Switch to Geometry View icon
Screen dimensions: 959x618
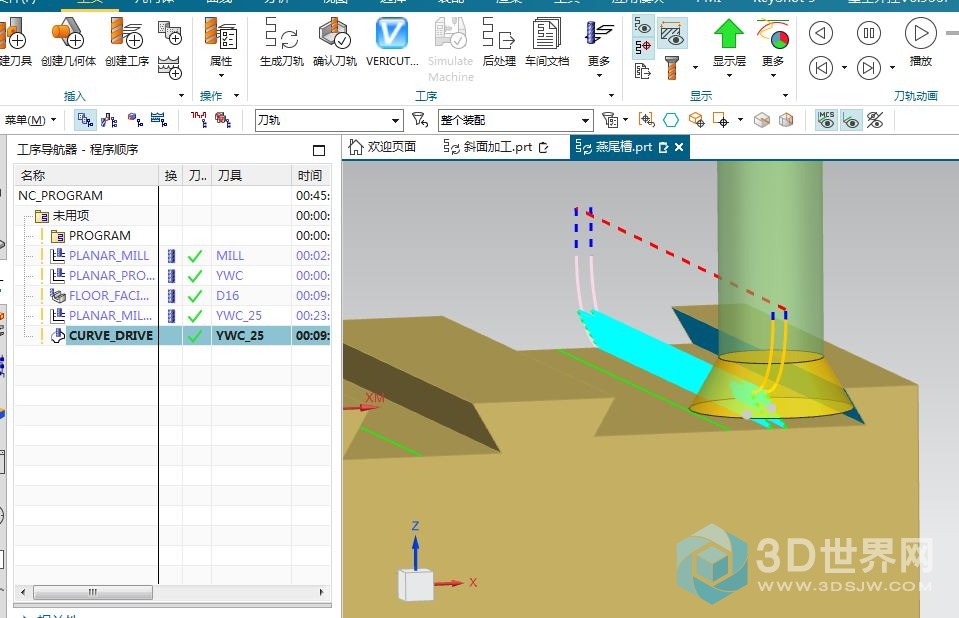click(x=135, y=120)
